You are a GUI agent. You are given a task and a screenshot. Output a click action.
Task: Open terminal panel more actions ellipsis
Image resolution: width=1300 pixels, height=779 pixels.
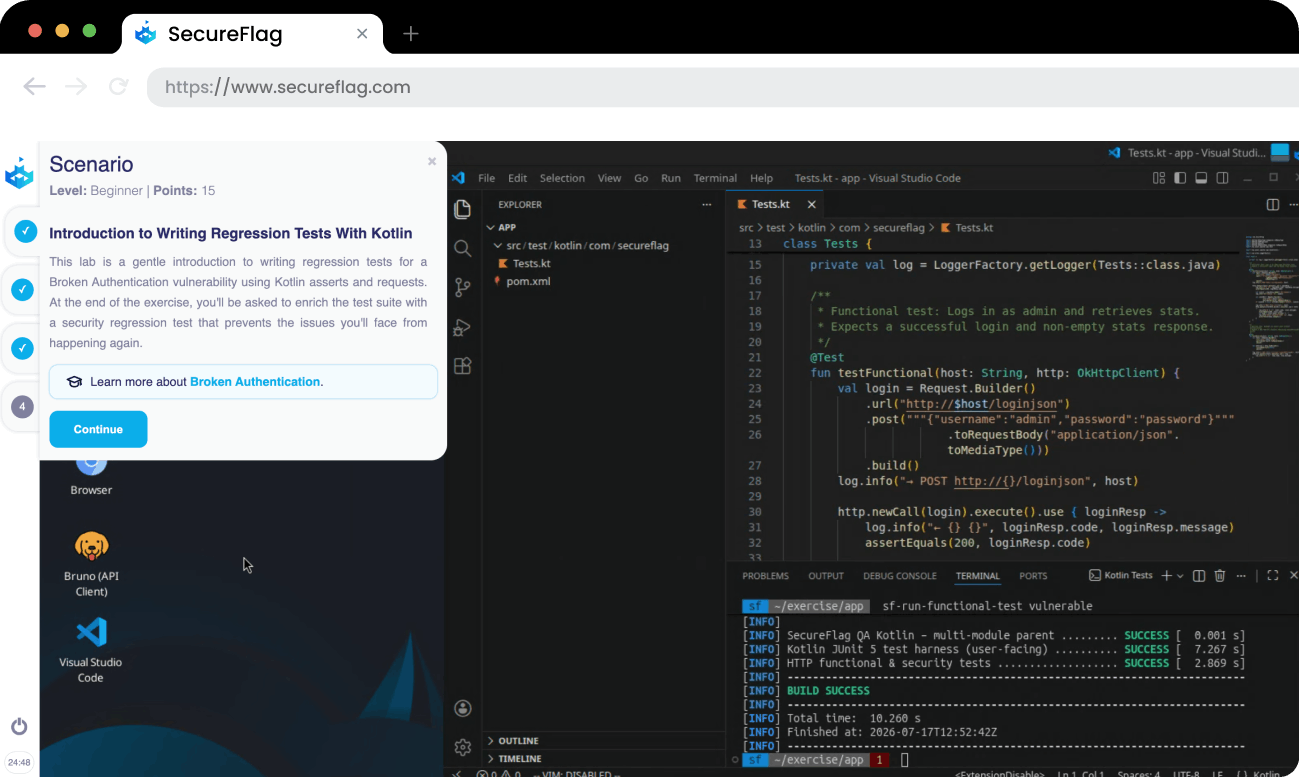coord(1240,576)
